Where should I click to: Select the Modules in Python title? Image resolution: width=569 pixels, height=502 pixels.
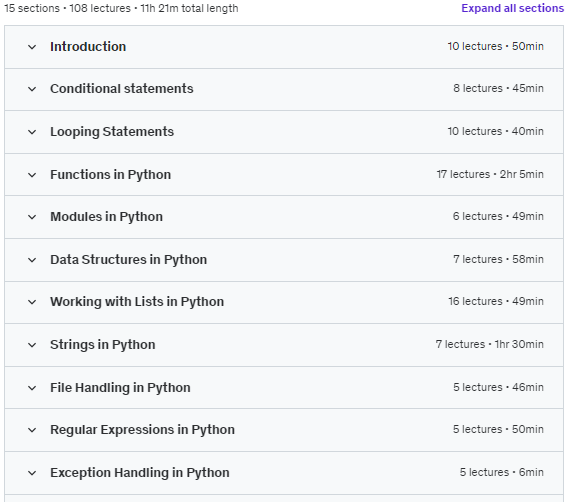pyautogui.click(x=106, y=217)
